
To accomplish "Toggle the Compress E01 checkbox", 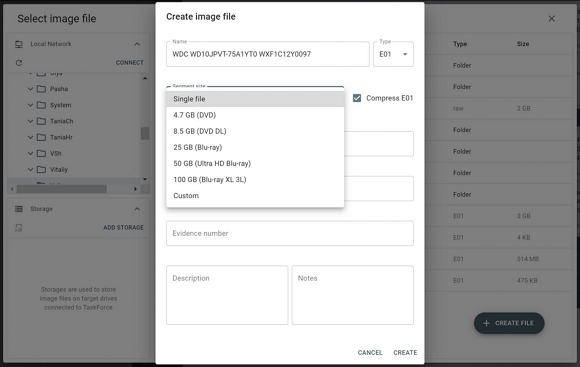I will point(357,98).
